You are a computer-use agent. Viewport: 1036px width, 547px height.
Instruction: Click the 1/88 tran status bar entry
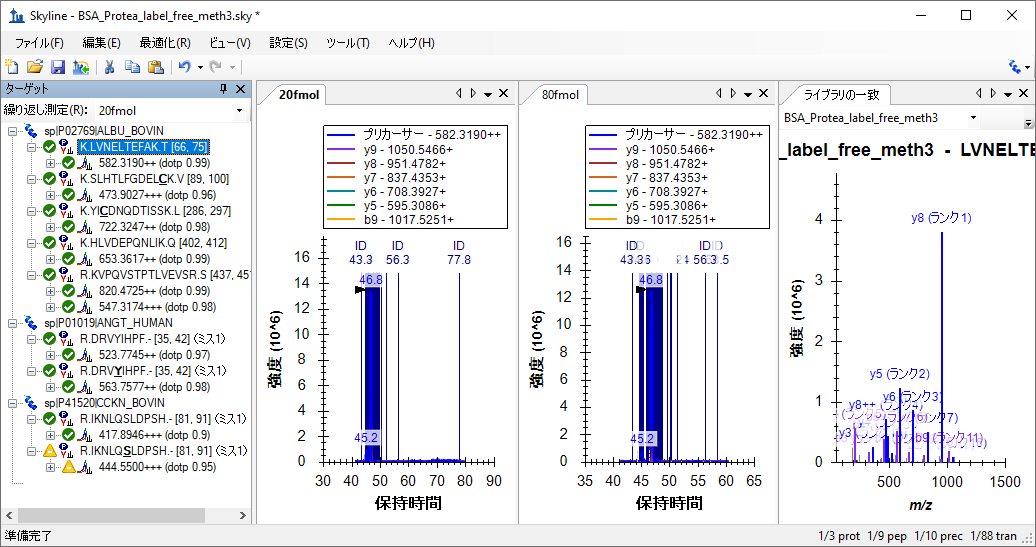pos(994,536)
